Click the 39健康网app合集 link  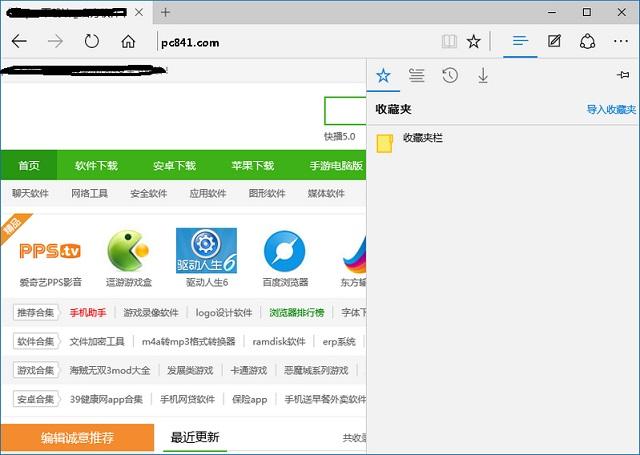click(106, 400)
